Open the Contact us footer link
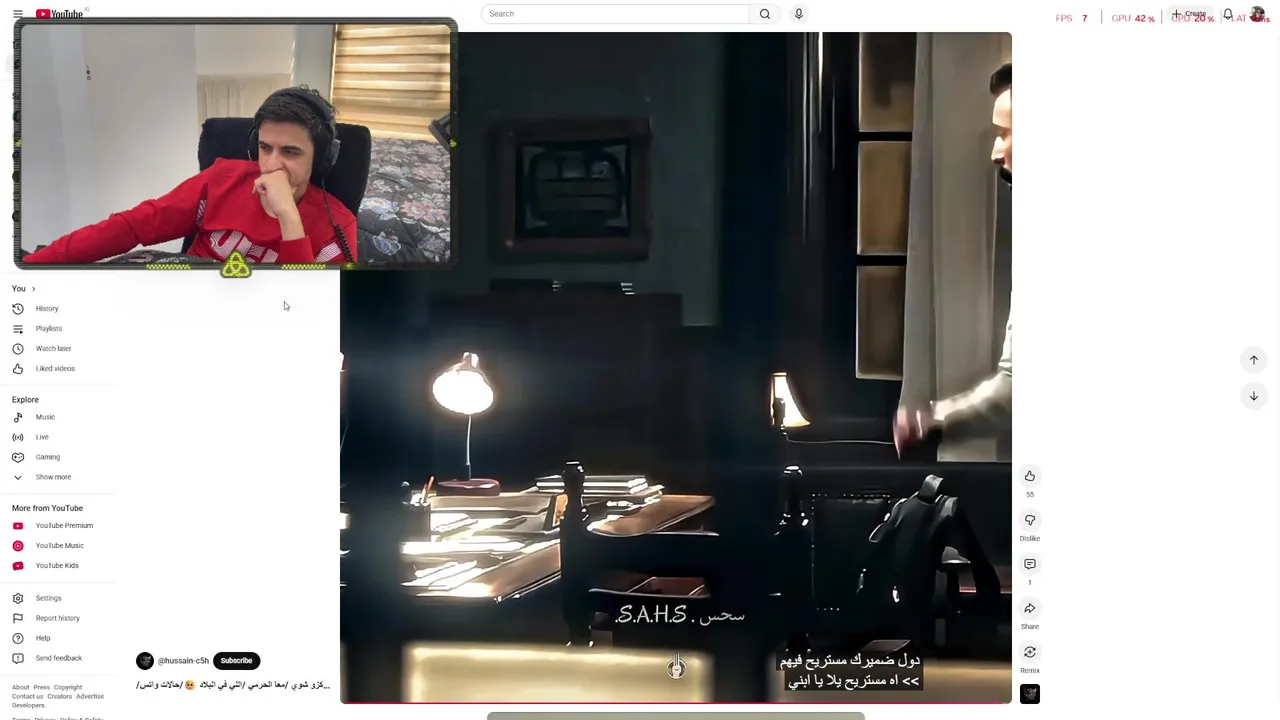1280x720 pixels. click(x=27, y=696)
